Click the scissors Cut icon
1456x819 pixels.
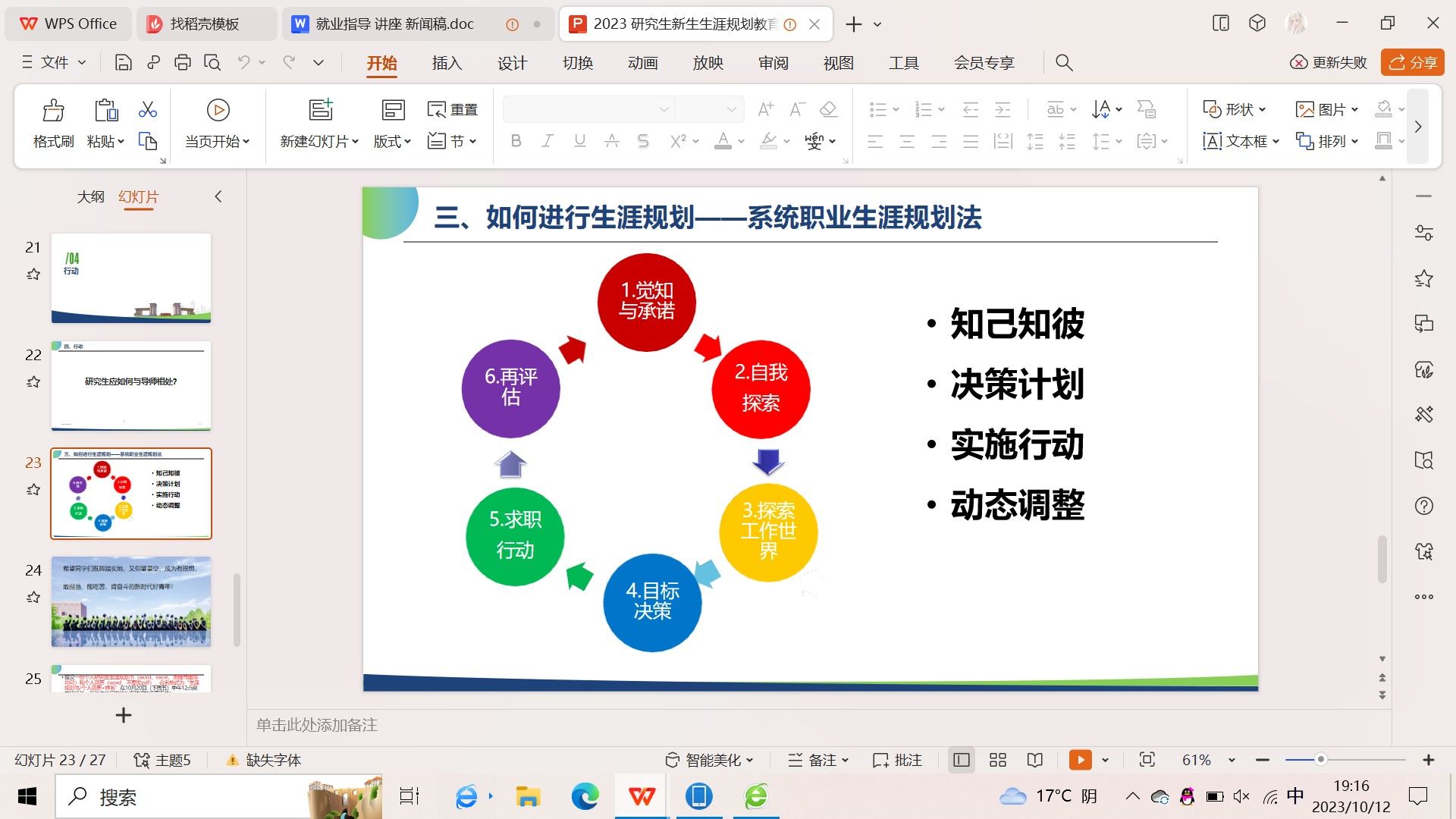(x=148, y=110)
